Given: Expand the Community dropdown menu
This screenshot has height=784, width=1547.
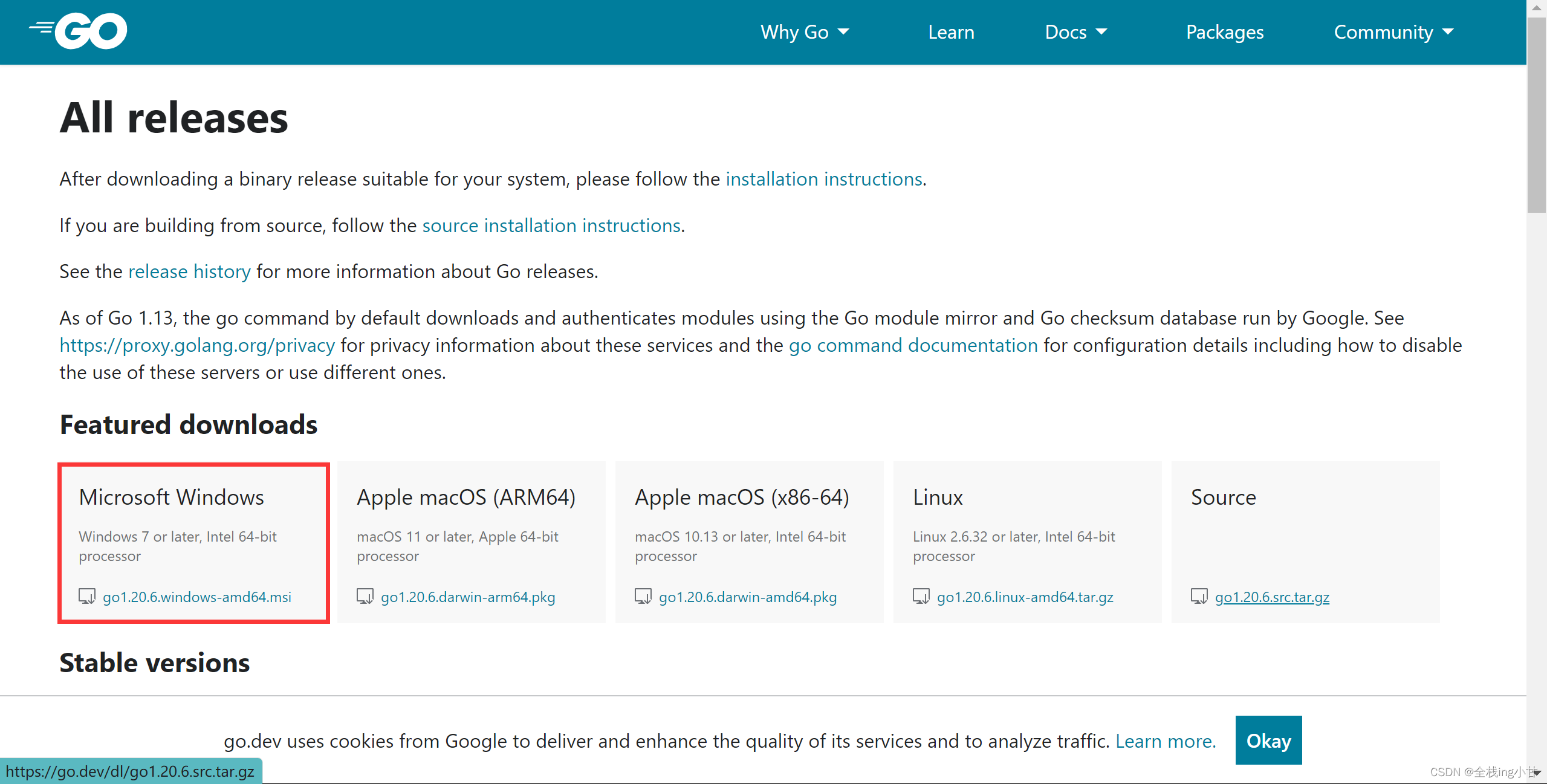Looking at the screenshot, I should pyautogui.click(x=1393, y=32).
